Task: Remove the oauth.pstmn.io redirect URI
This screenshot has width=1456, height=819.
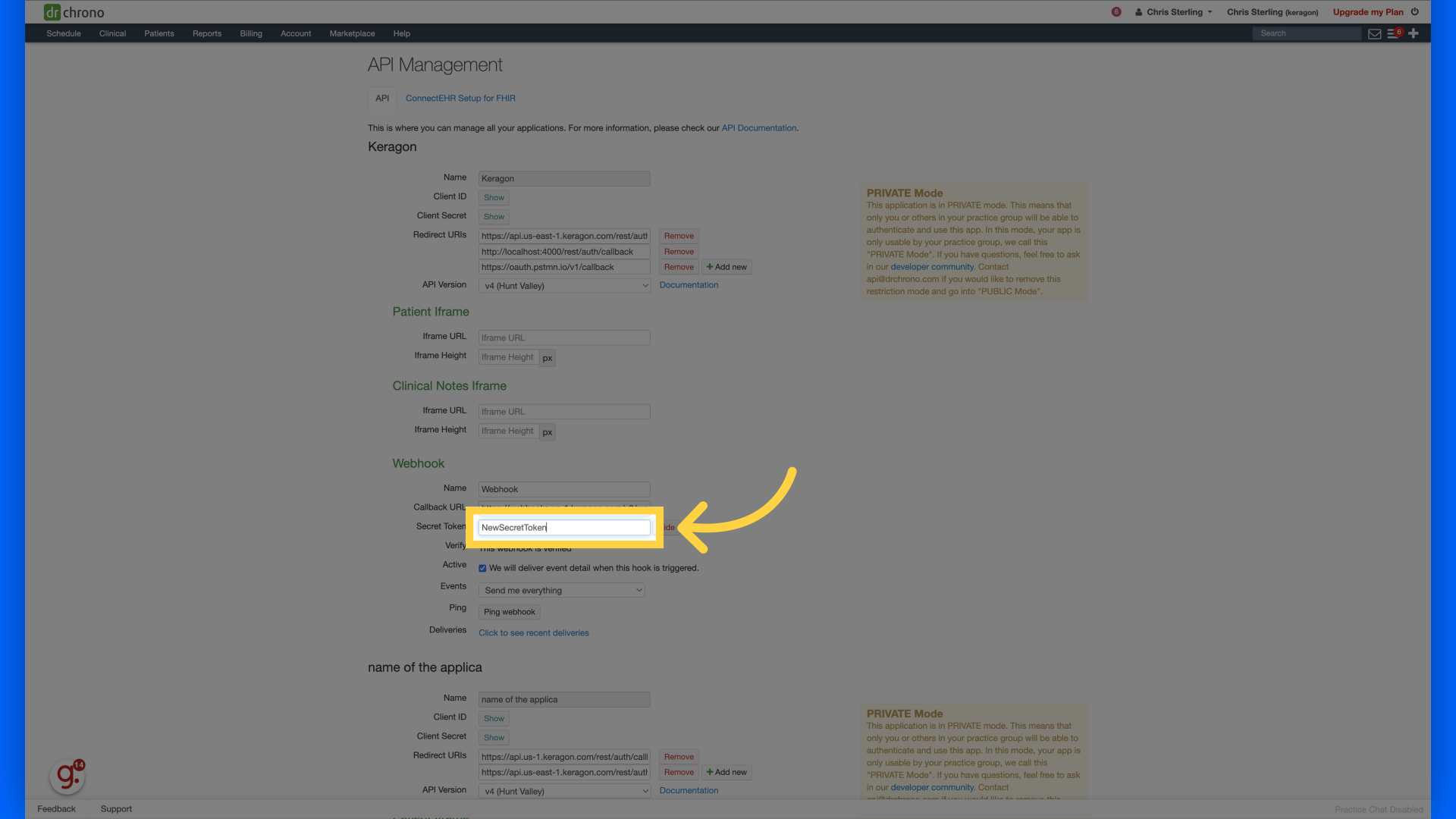Action: 679,267
